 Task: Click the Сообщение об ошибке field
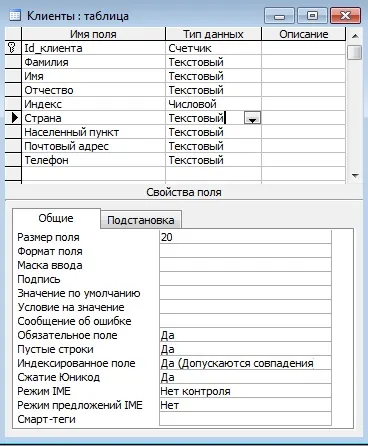coord(245,321)
